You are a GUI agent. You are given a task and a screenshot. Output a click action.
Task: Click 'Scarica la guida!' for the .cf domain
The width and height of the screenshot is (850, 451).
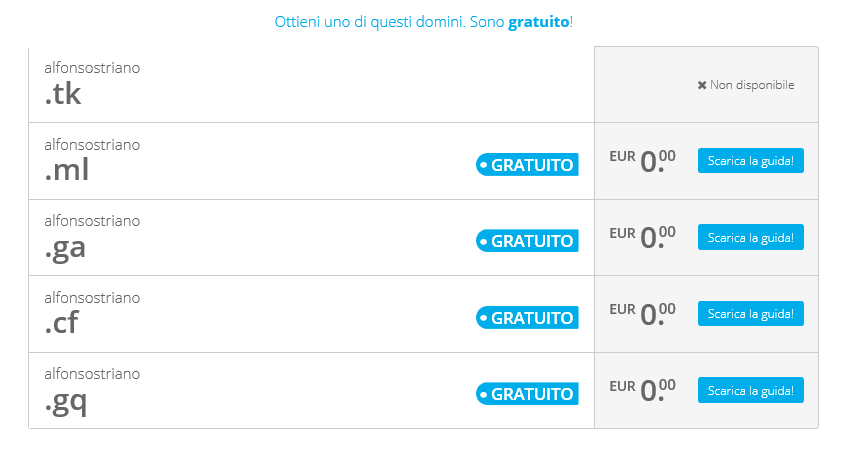coord(751,314)
